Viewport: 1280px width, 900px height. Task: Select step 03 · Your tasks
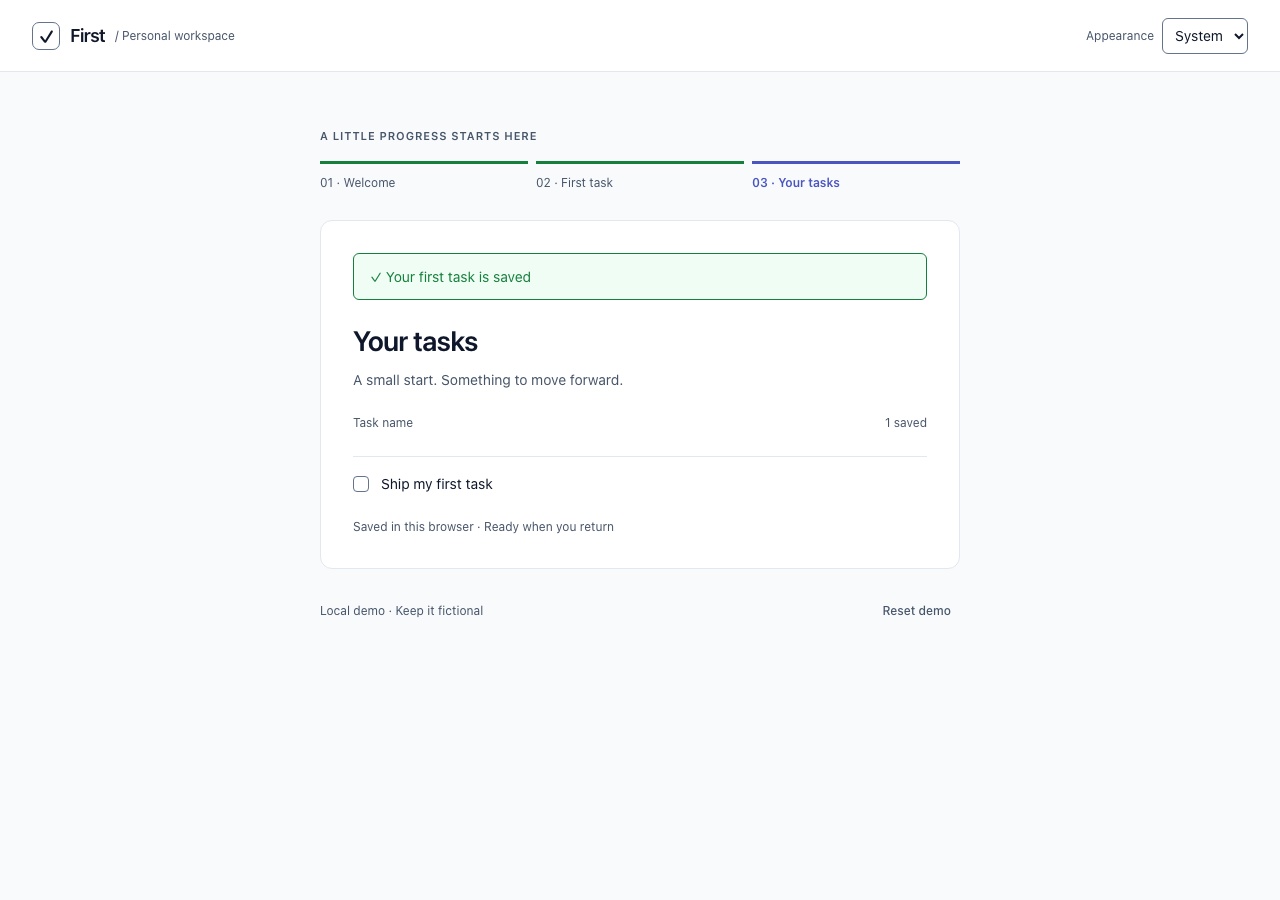(x=856, y=176)
